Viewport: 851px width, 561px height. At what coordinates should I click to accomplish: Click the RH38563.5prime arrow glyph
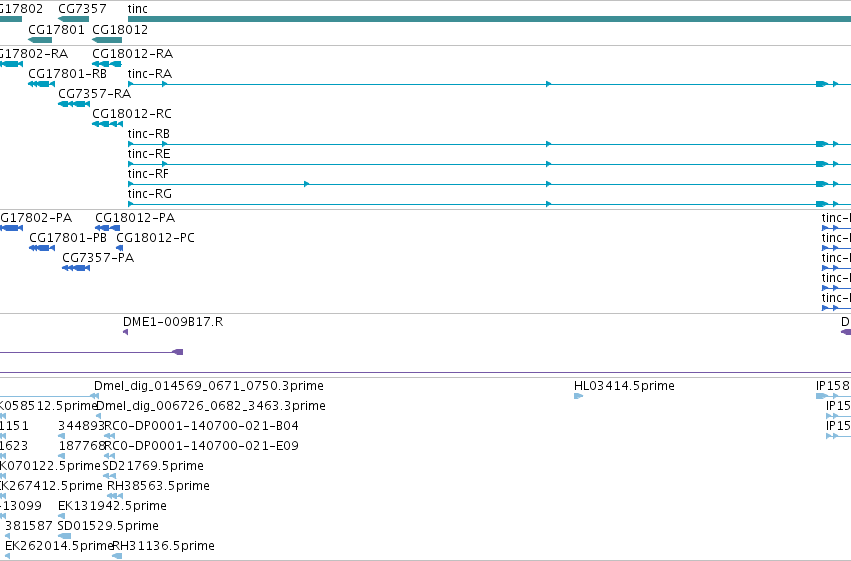point(115,496)
